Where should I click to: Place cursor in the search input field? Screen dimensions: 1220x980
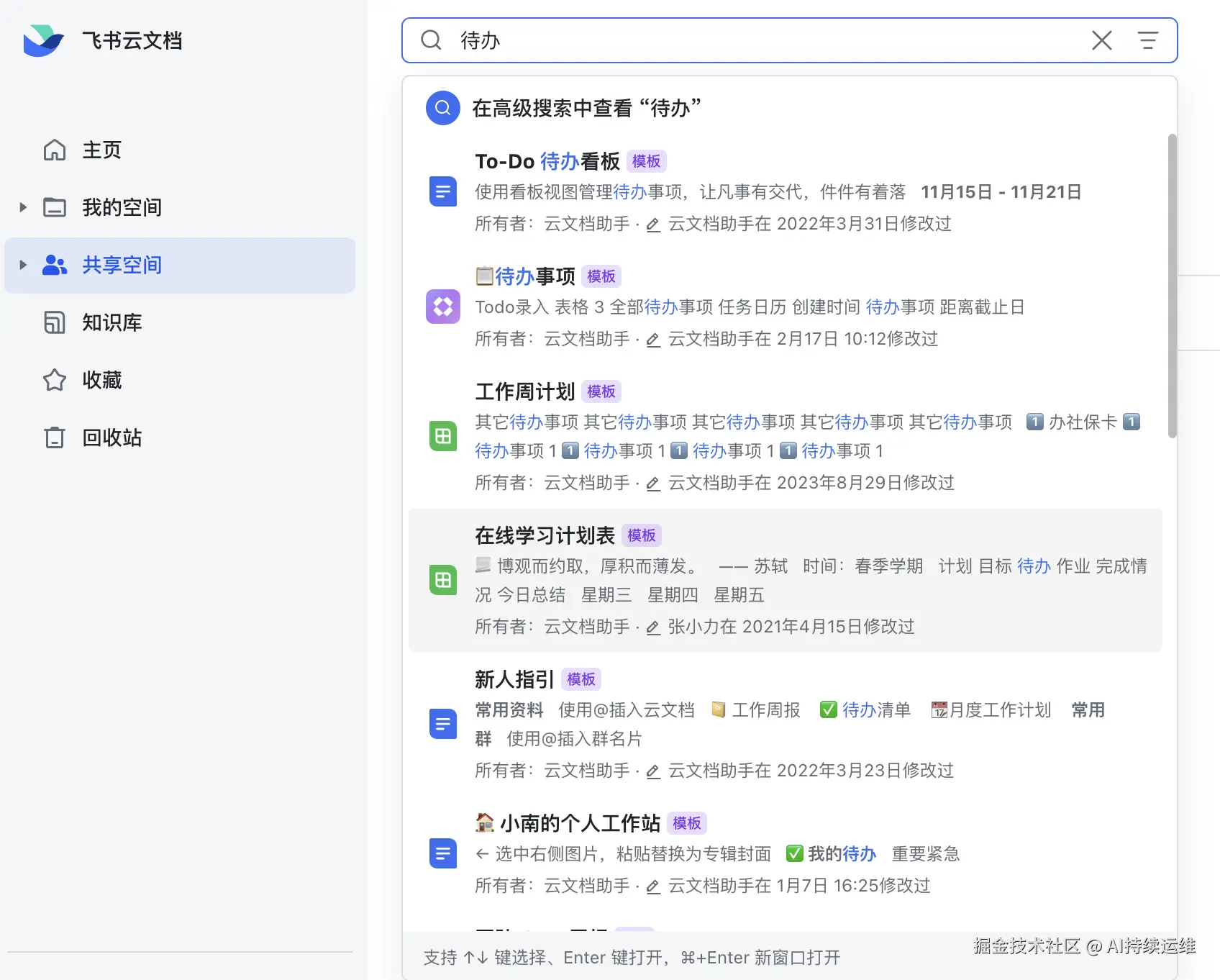[x=719, y=40]
